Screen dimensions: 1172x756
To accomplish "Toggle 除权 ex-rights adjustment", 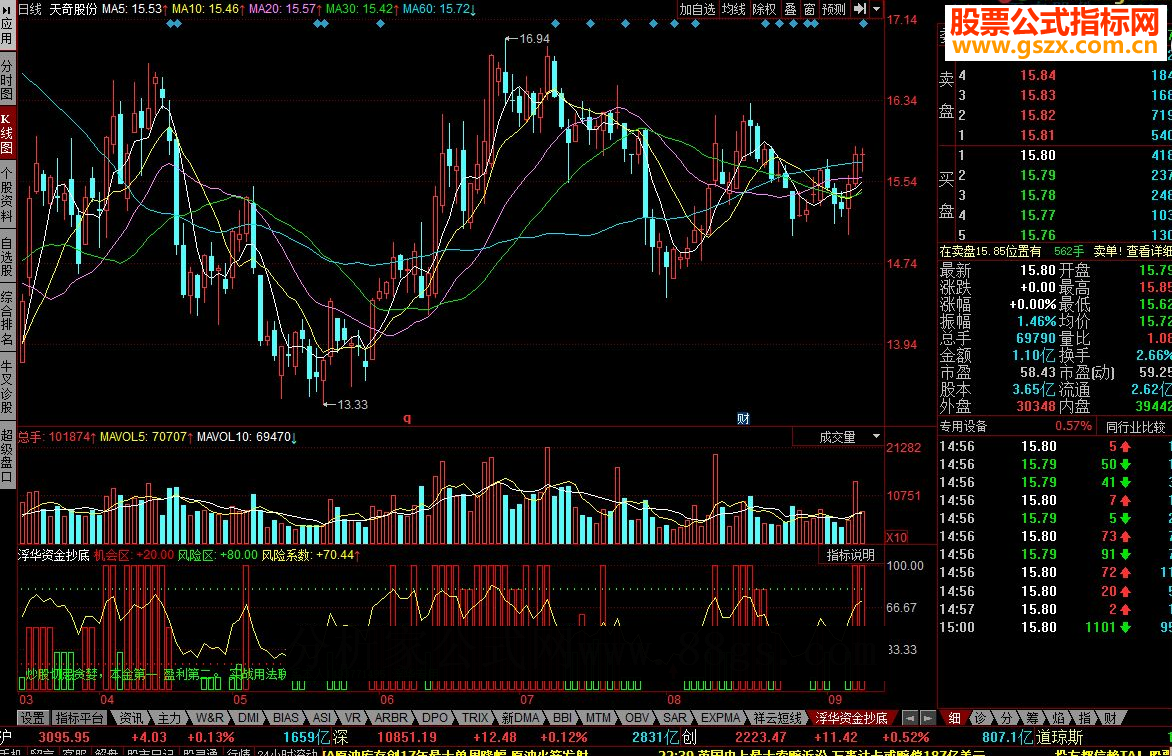I will click(x=764, y=9).
